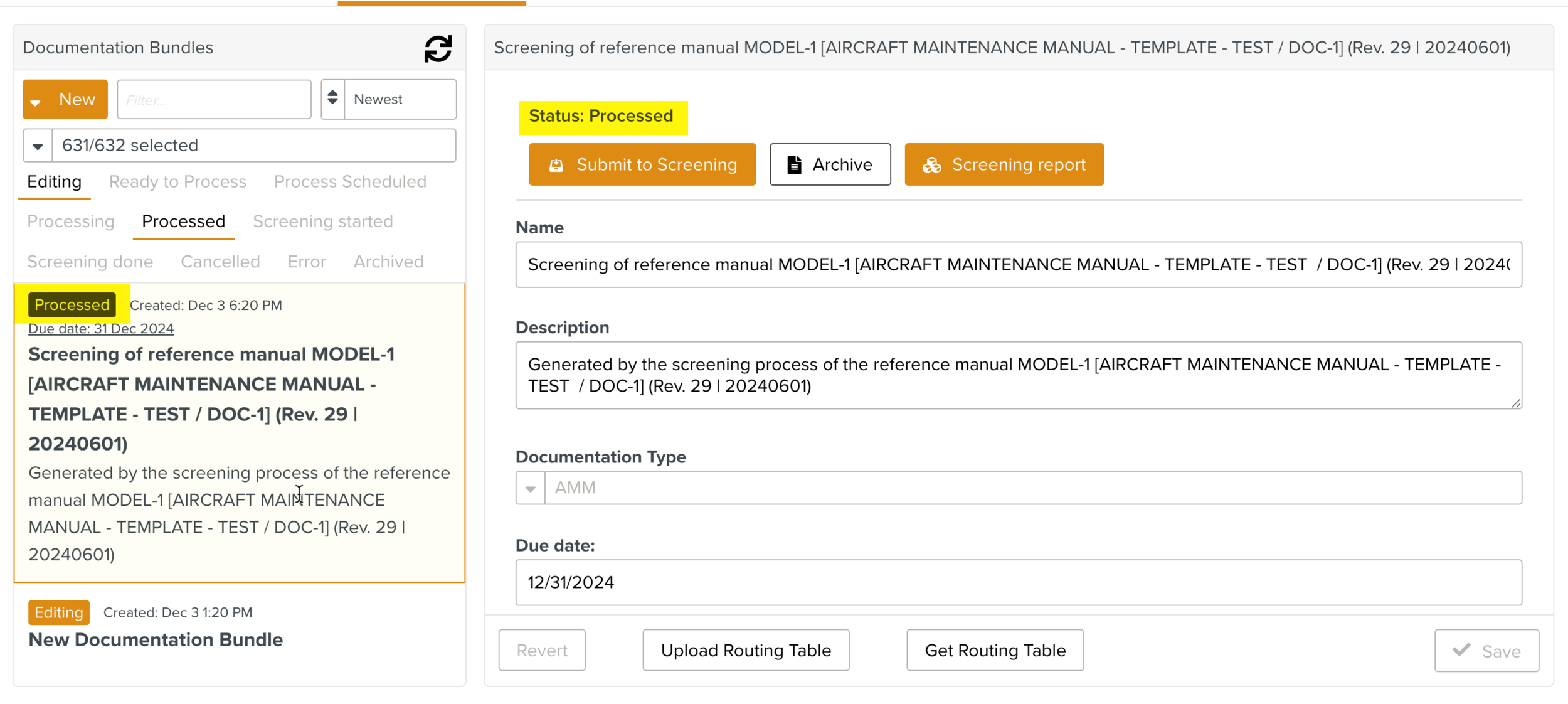Select the New Documentation Bundle item

click(156, 639)
